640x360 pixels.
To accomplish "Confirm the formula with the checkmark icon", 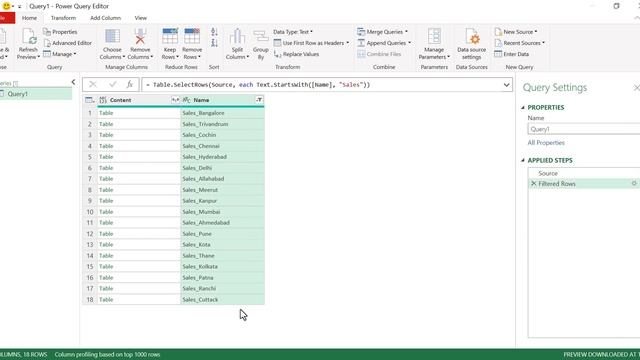I will 112,84.
